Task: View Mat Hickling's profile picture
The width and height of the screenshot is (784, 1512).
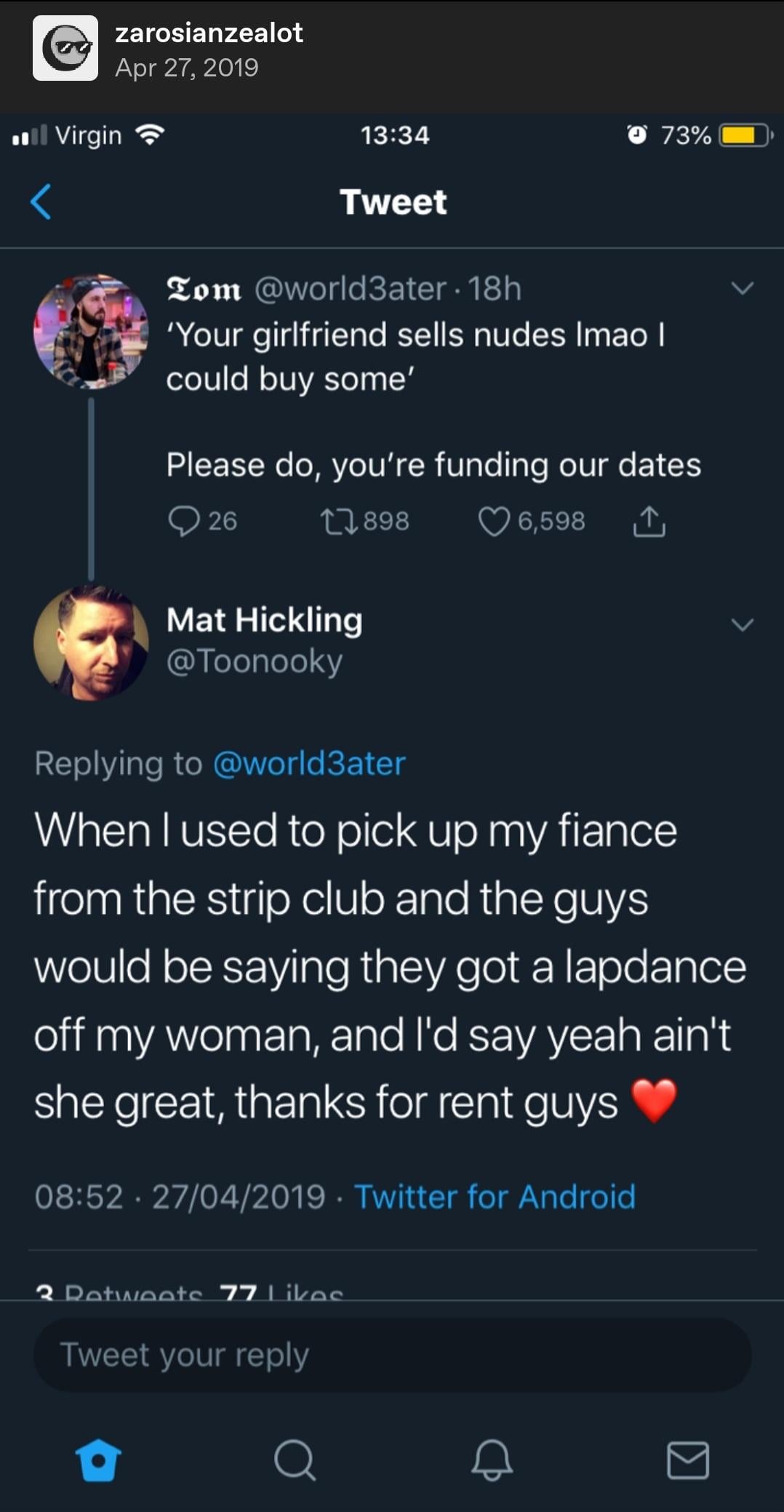Action: tap(91, 643)
